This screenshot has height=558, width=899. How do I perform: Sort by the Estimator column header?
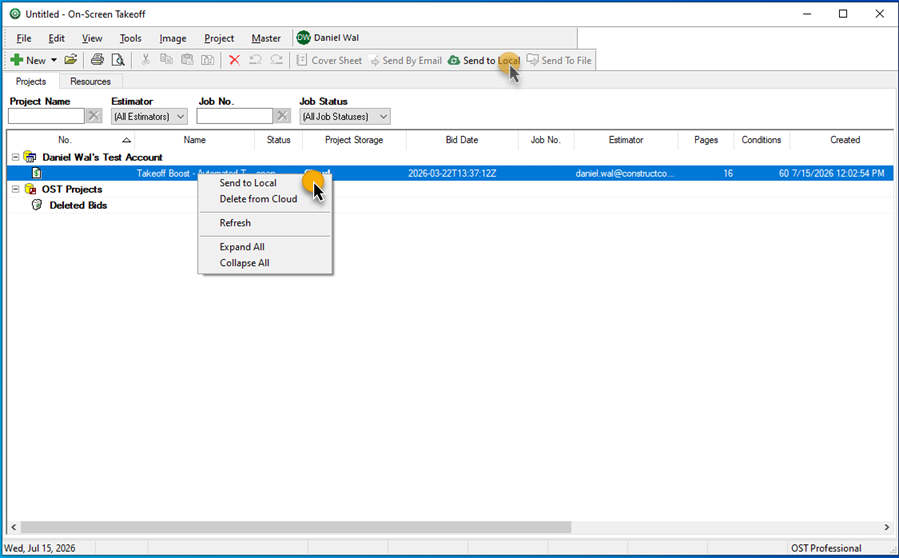(x=626, y=140)
